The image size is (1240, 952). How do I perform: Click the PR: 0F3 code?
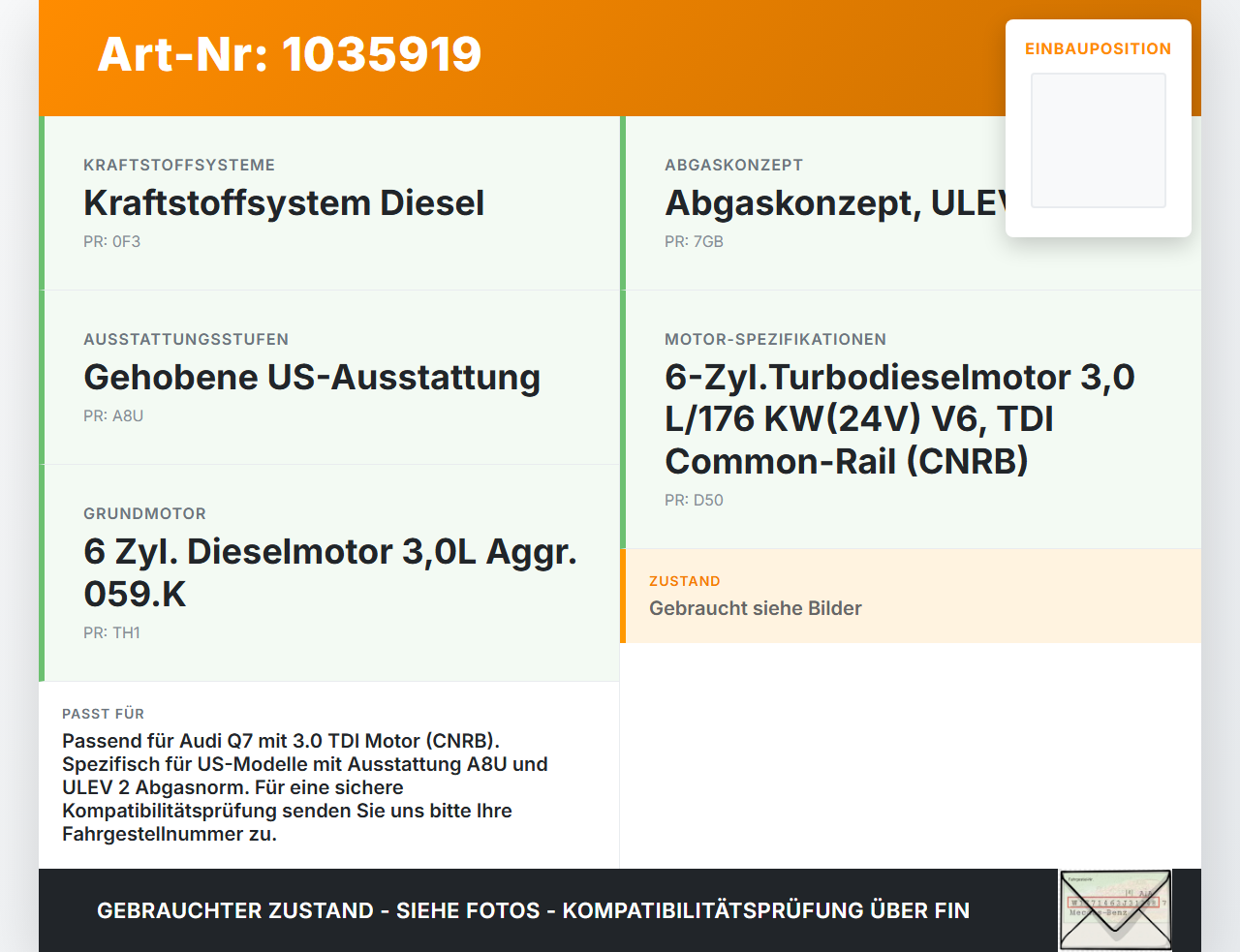click(x=112, y=241)
